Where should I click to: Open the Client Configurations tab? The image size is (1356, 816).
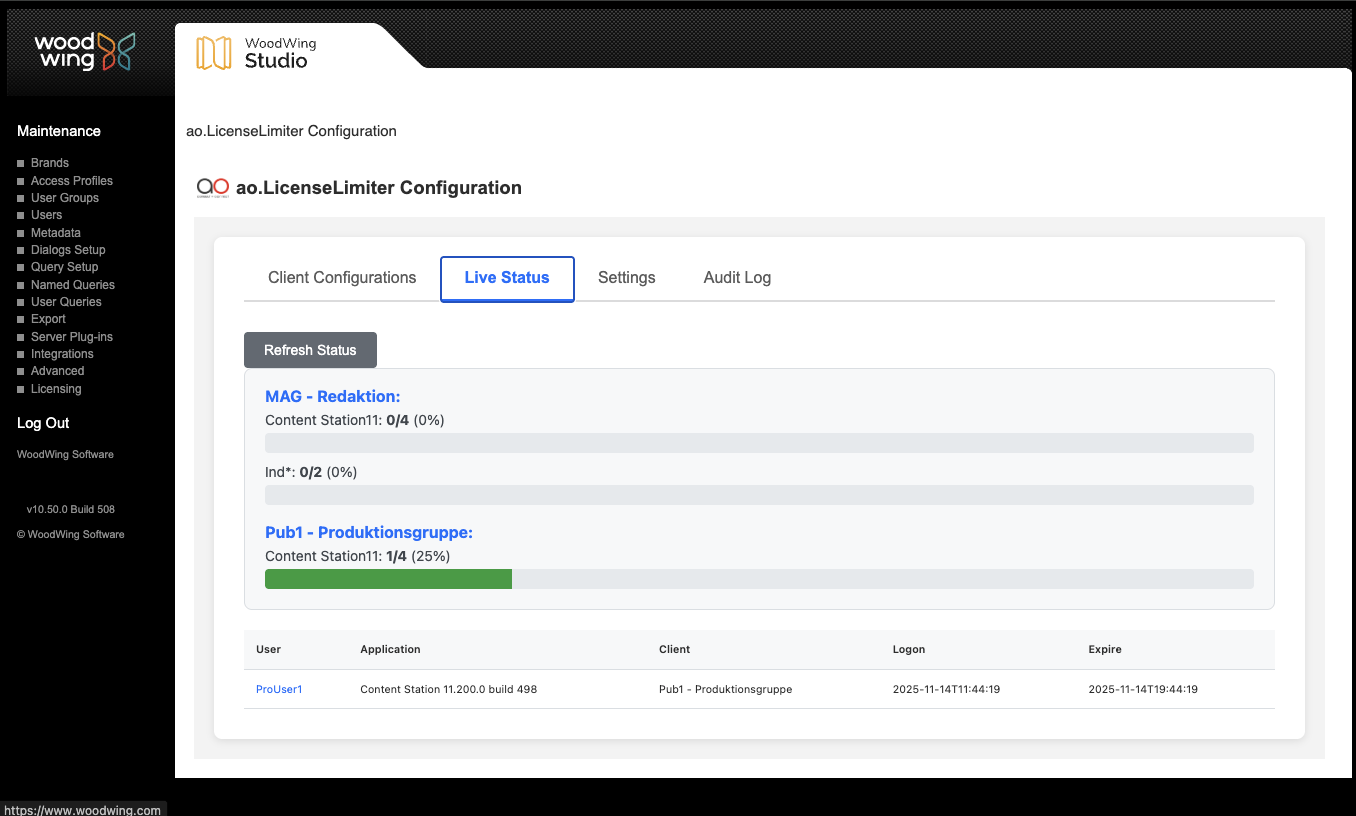click(x=342, y=278)
